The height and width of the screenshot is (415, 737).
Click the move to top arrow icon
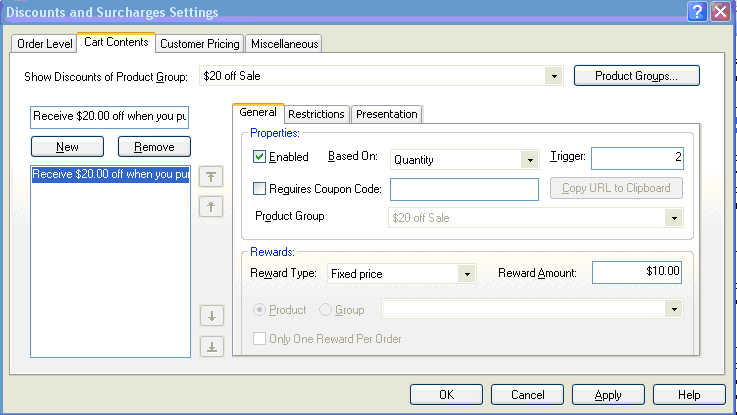click(212, 177)
